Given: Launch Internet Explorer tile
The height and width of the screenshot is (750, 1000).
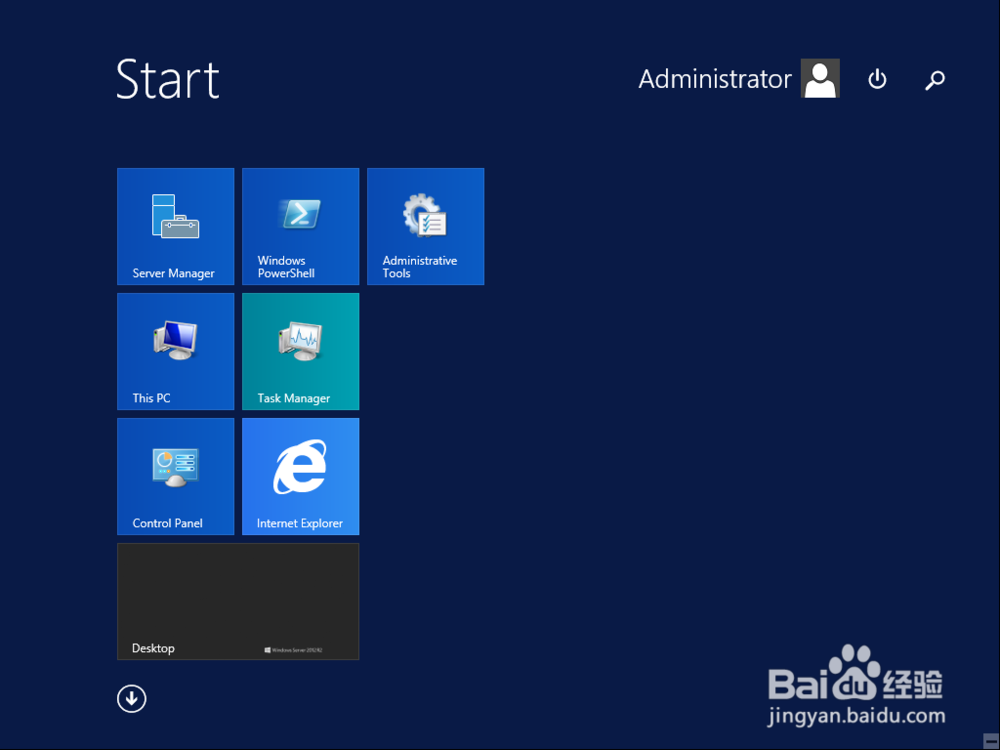Looking at the screenshot, I should [300, 476].
